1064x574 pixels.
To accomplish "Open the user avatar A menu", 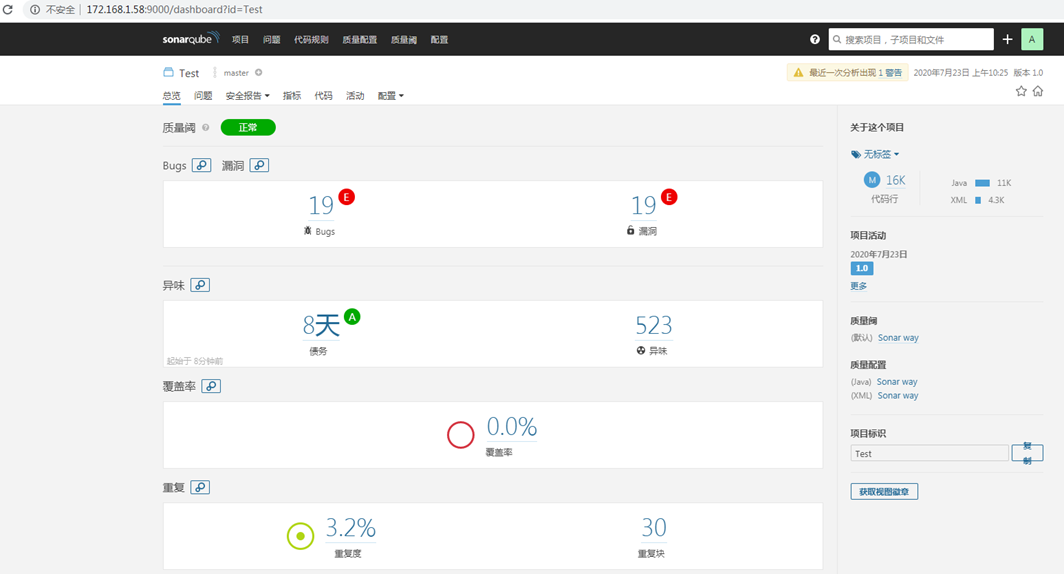I will 1032,39.
